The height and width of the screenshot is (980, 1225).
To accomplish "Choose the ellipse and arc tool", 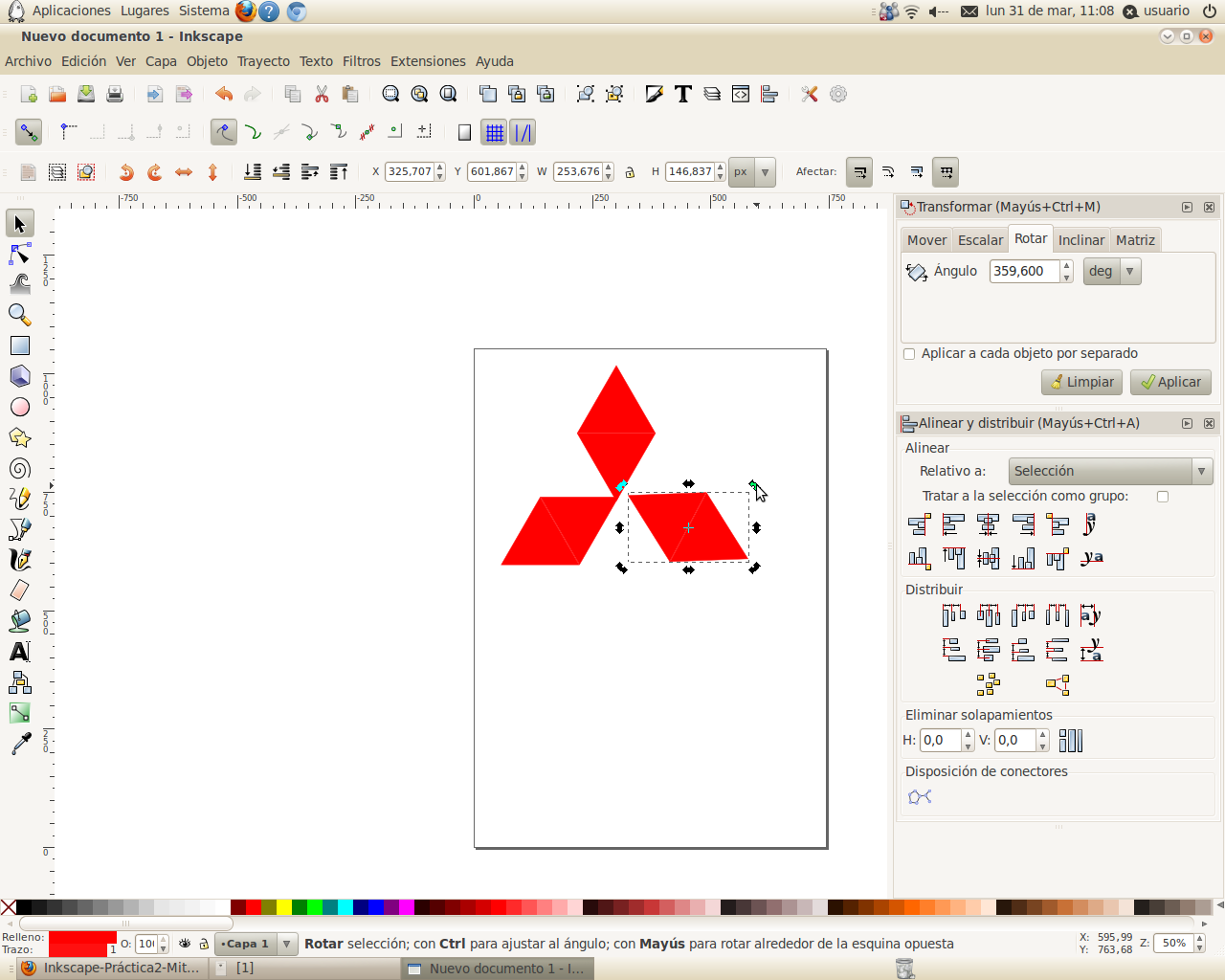I will (x=20, y=407).
